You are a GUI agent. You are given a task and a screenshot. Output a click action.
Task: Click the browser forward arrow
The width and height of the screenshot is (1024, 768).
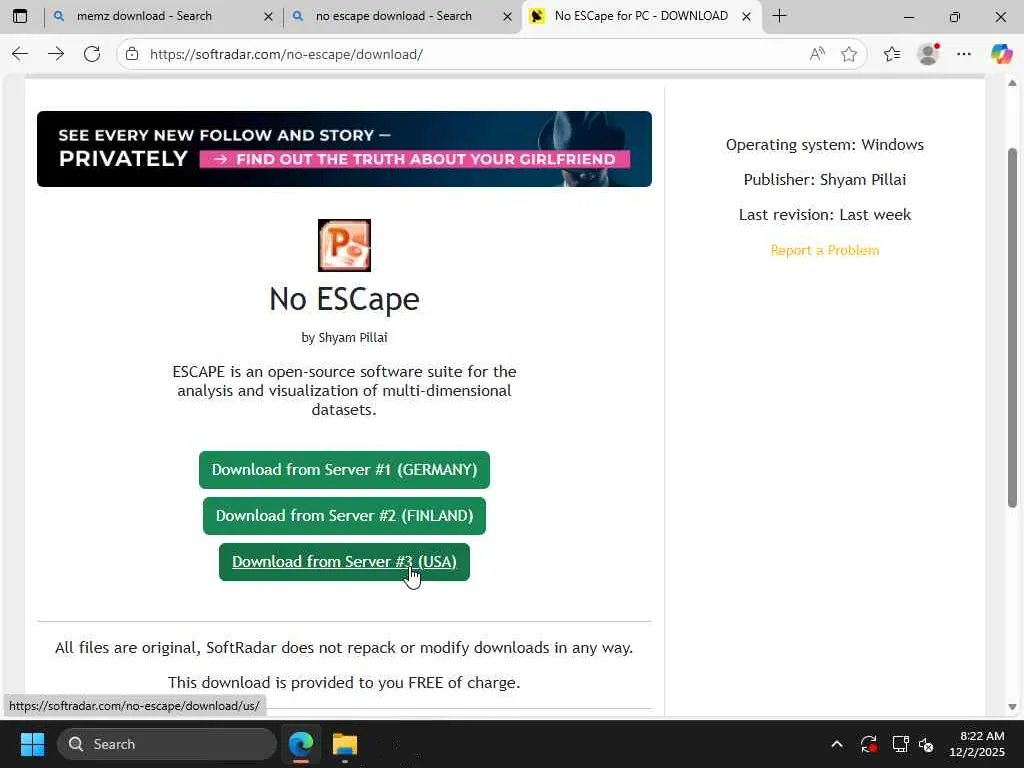point(56,54)
